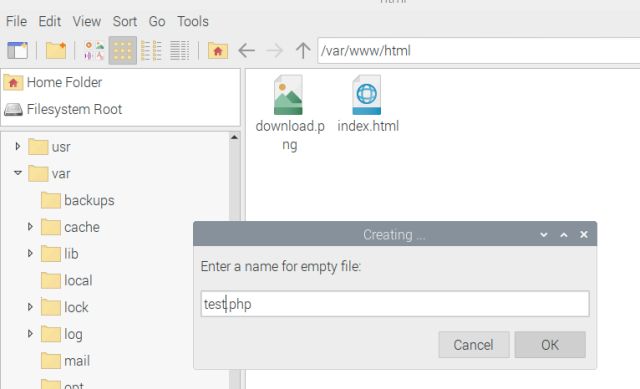Expand the cache folder in tree
640x389 pixels.
pyautogui.click(x=30, y=227)
